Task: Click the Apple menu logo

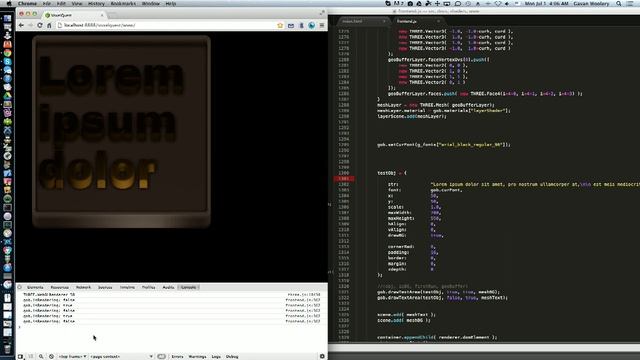Action: [9, 3]
